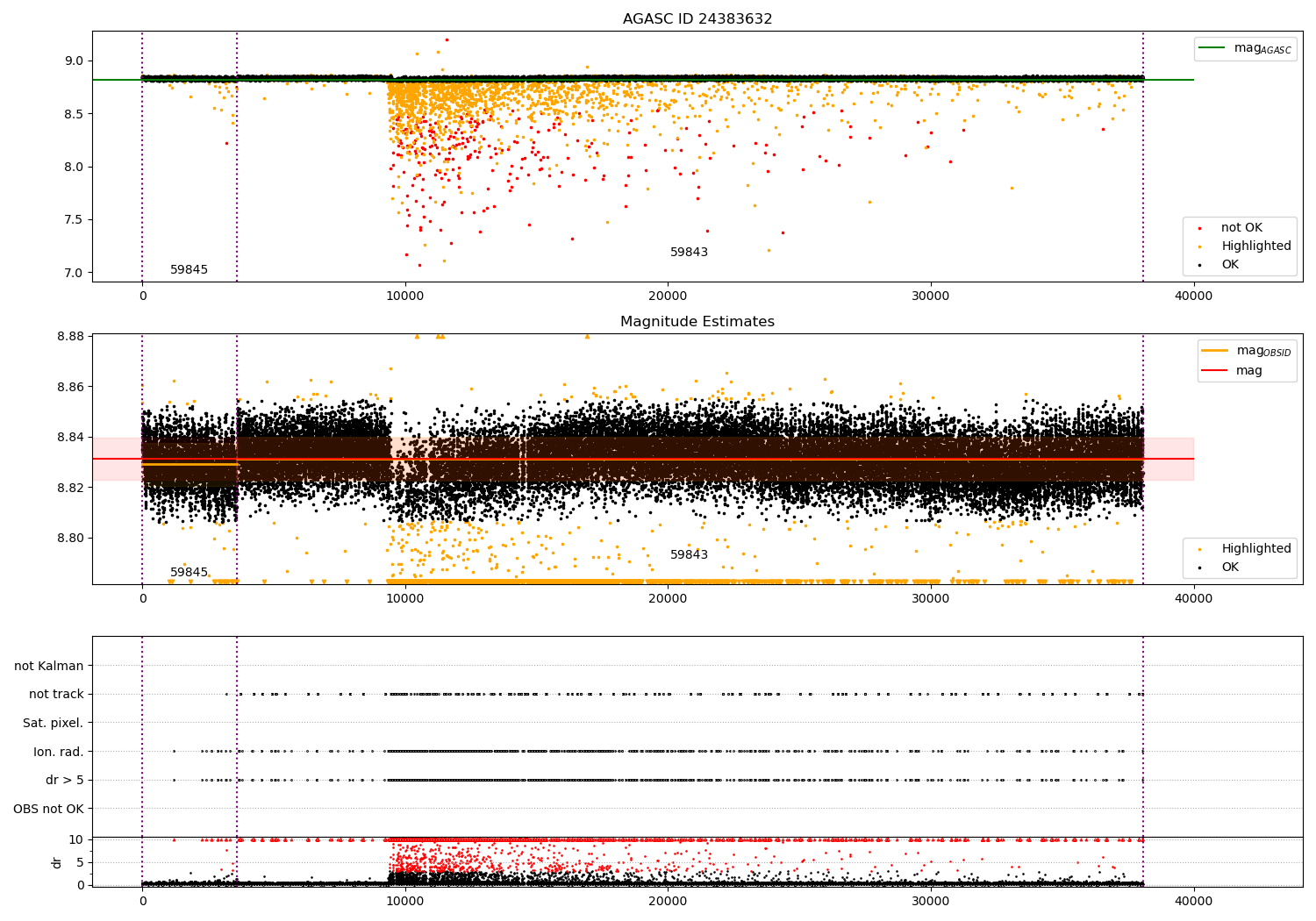Viewport: 1316px width, 921px height.
Task: Click the 'not OK' legend entry in top plot
Action: point(1241,228)
